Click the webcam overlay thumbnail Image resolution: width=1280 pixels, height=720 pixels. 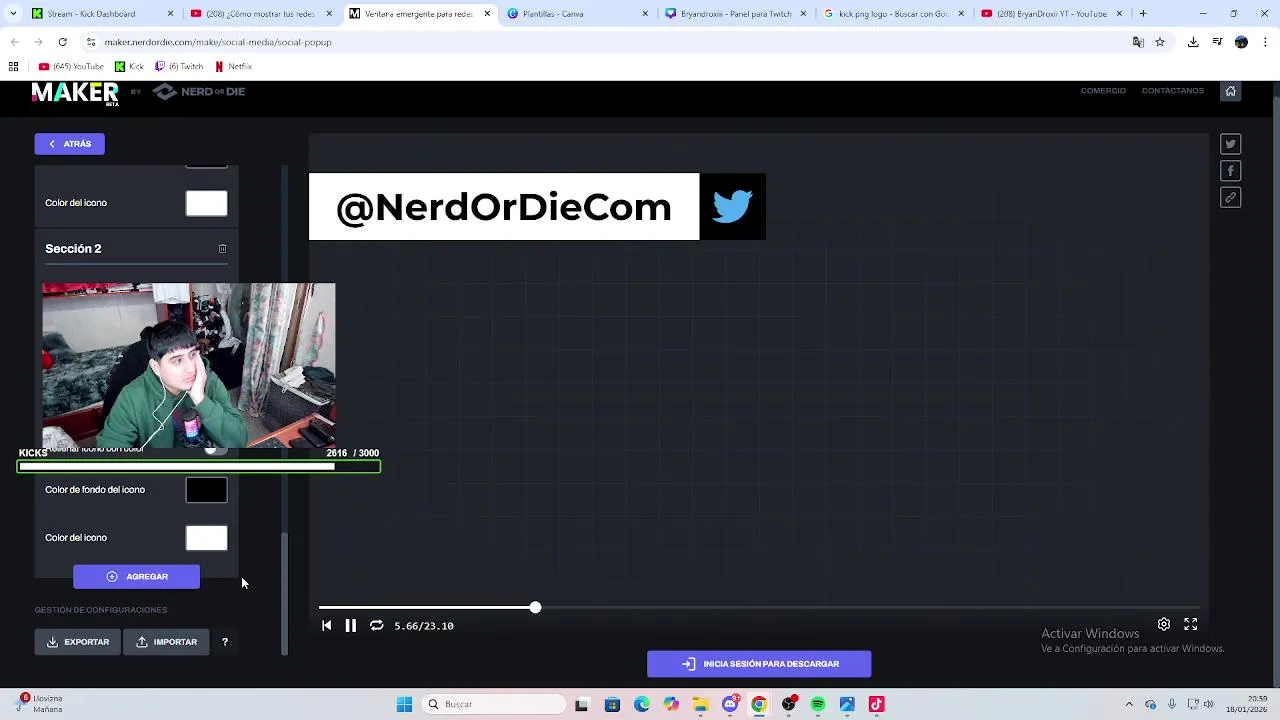click(x=189, y=366)
